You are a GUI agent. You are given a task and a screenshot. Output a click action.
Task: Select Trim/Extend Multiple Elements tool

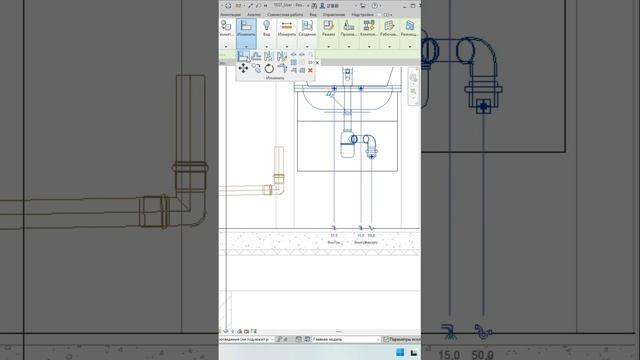[x=302, y=70]
